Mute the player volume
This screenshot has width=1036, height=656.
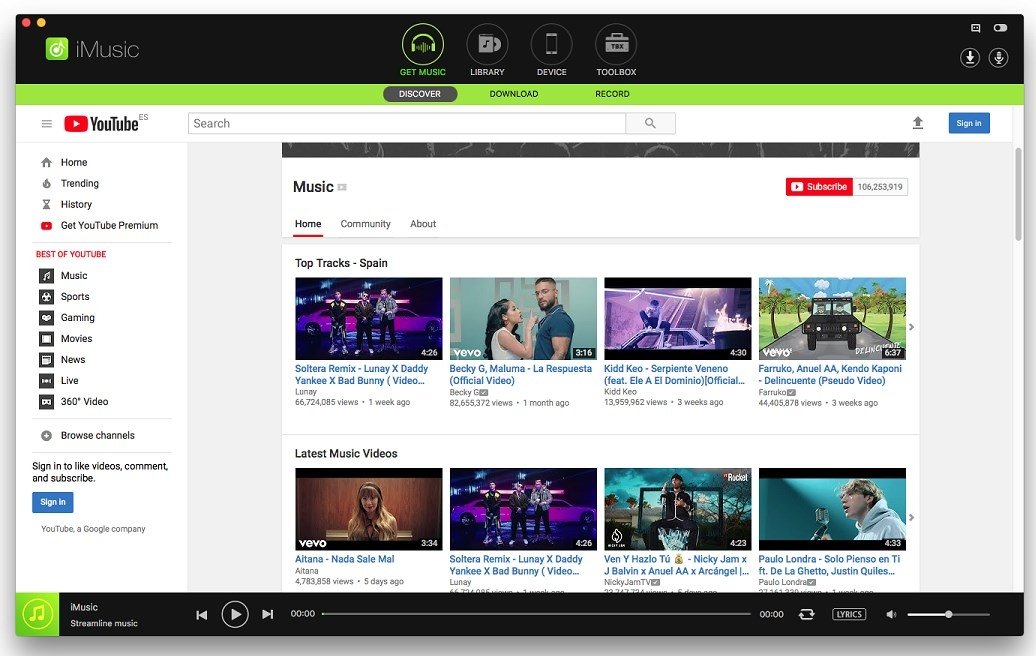tap(891, 614)
